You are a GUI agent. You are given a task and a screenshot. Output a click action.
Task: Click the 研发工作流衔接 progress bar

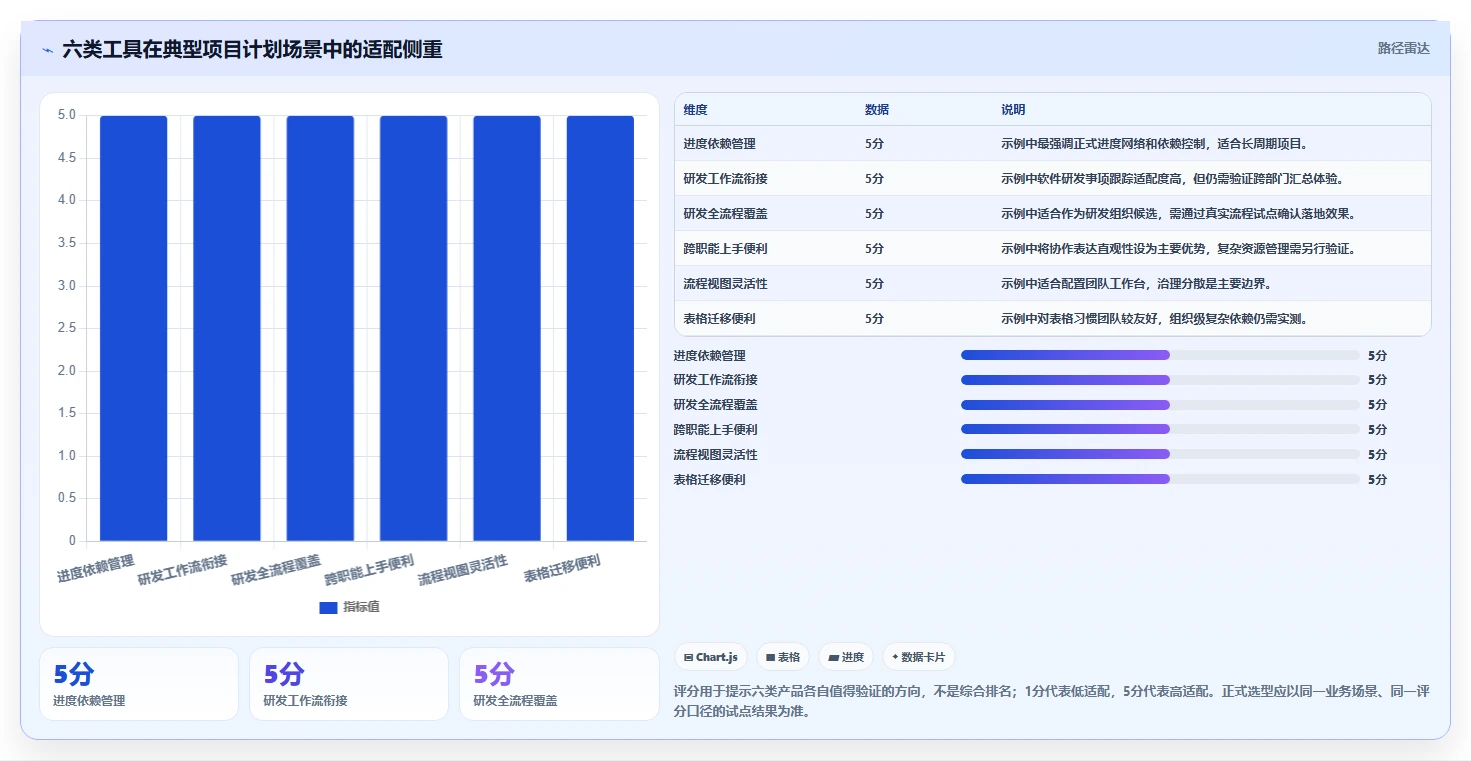pyautogui.click(x=1160, y=380)
